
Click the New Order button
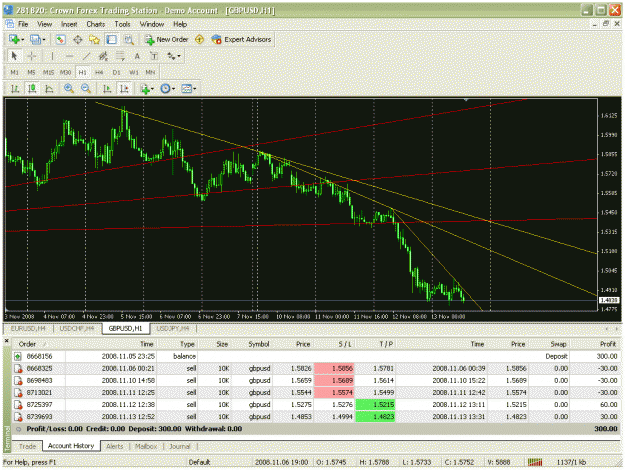click(x=167, y=39)
